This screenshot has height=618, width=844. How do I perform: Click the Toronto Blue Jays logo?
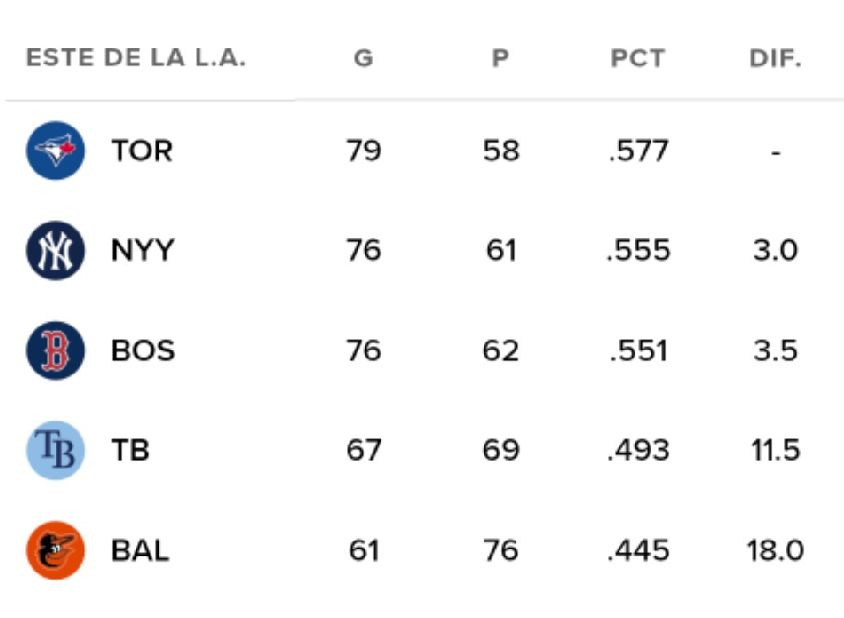tap(55, 151)
